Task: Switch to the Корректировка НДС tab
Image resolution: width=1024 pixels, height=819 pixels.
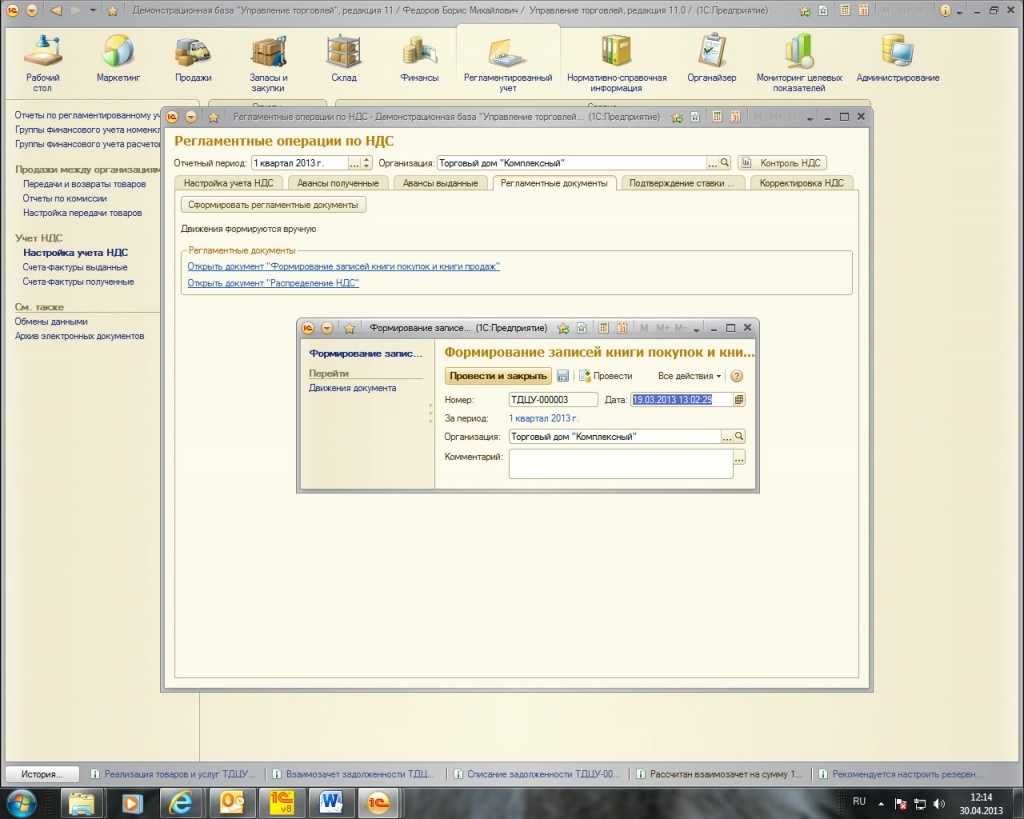Action: [x=801, y=183]
